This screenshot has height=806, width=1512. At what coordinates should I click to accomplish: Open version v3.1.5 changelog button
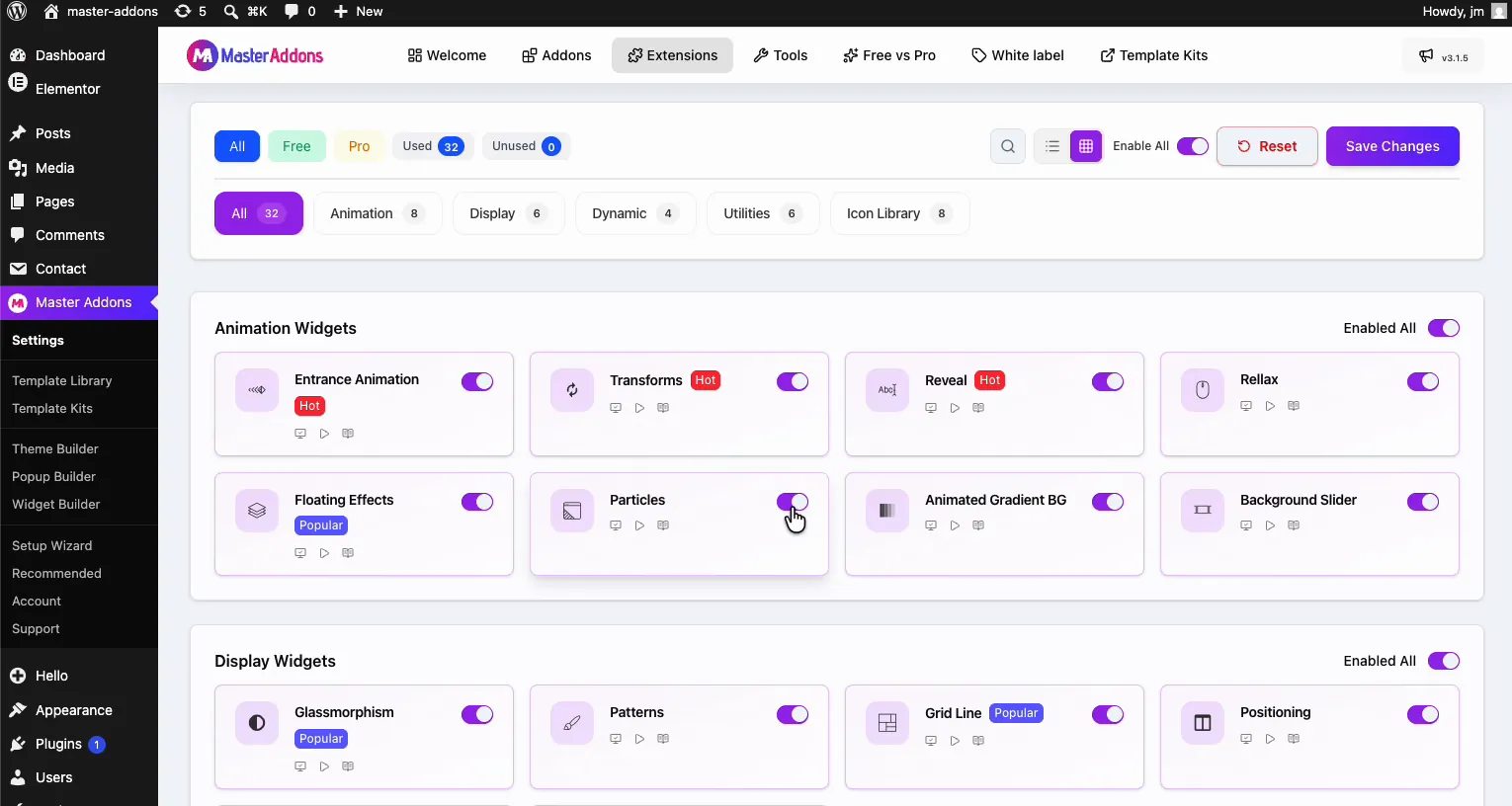(1443, 56)
